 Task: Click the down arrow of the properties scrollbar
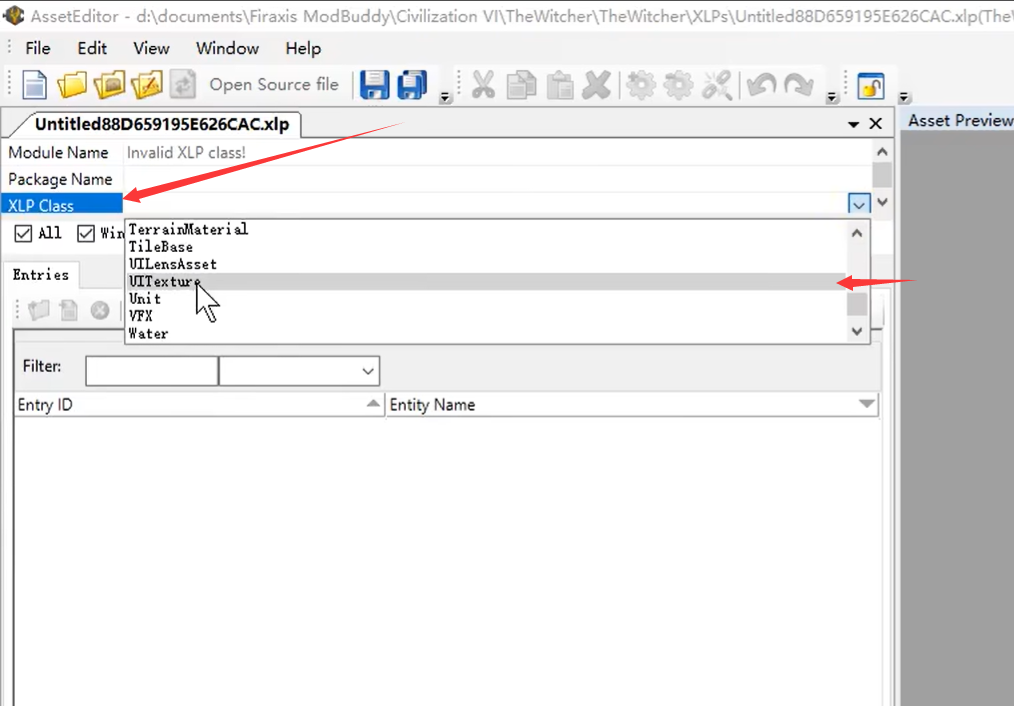(x=882, y=202)
